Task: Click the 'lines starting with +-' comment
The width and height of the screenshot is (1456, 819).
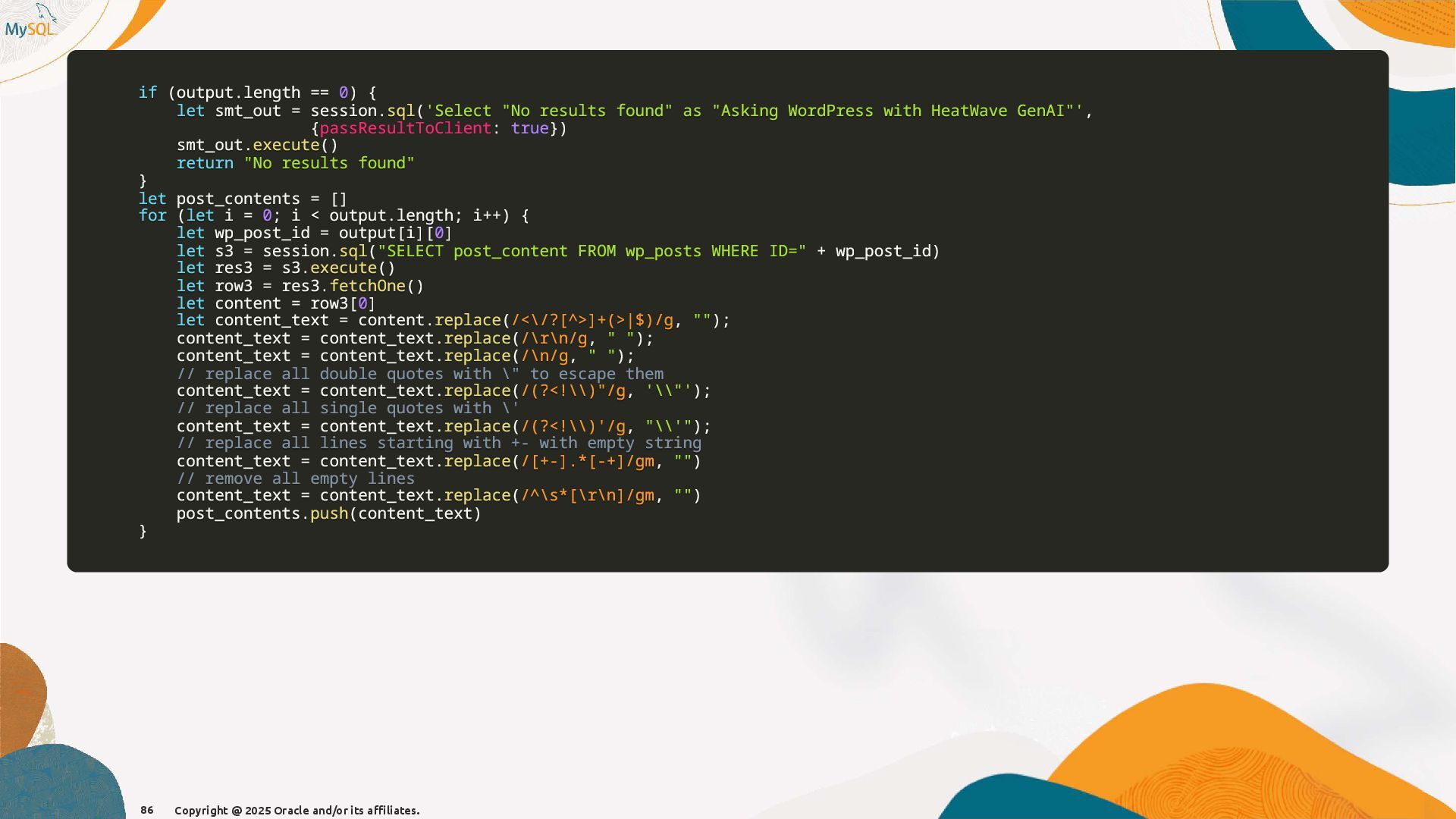Action: point(438,443)
